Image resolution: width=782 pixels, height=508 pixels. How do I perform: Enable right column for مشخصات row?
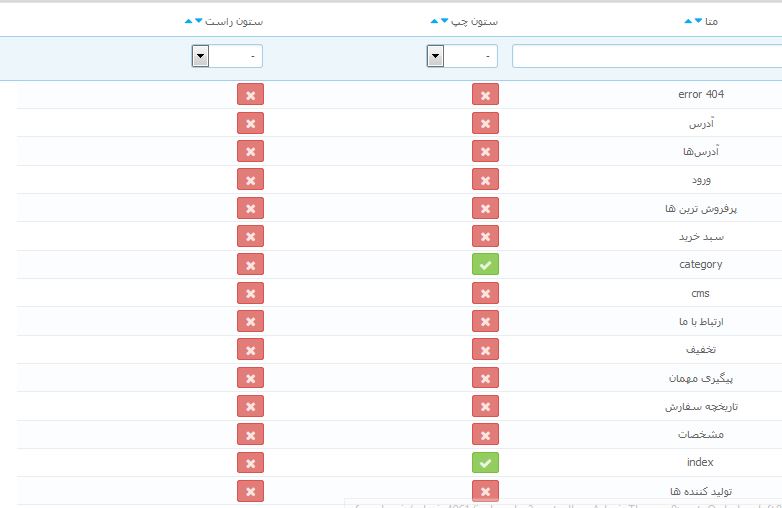(x=250, y=435)
